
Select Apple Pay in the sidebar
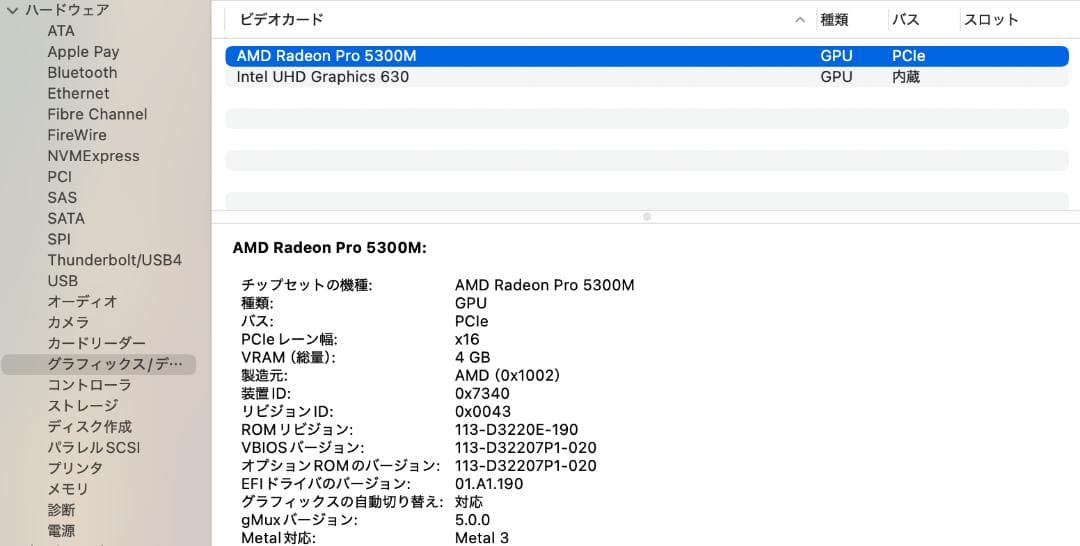point(83,52)
